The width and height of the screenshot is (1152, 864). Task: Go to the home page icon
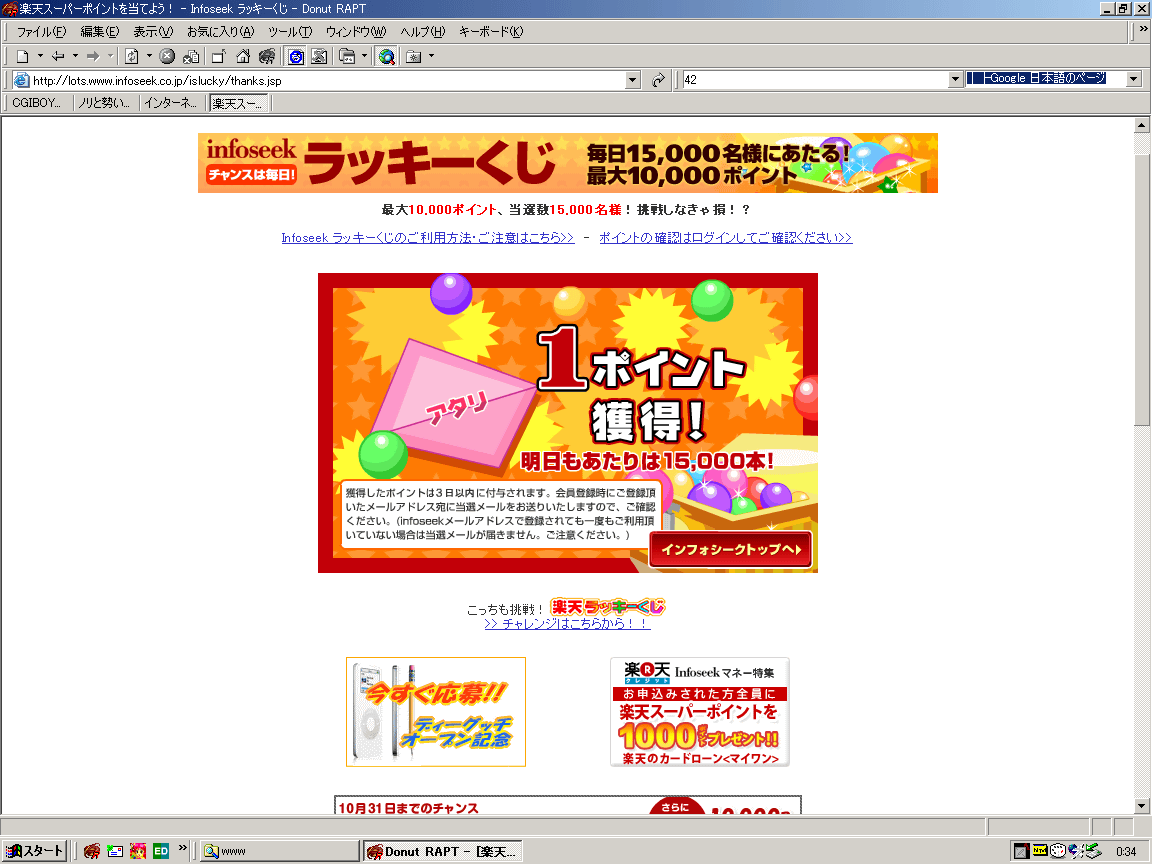pyautogui.click(x=242, y=57)
